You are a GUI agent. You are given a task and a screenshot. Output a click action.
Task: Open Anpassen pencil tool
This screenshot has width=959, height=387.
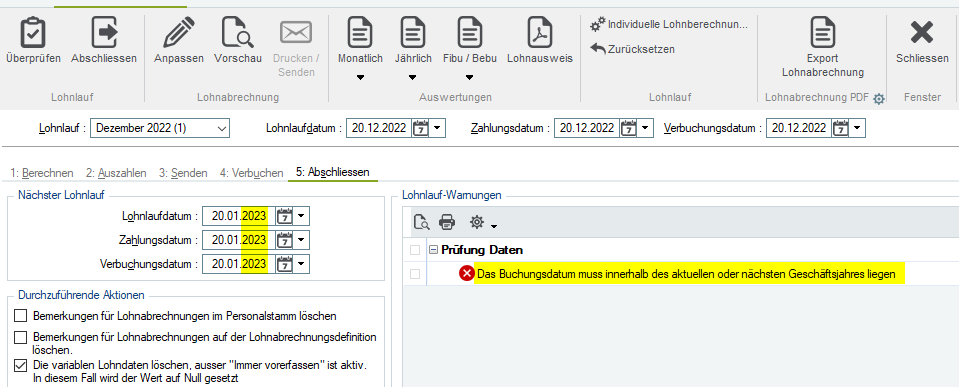[179, 33]
